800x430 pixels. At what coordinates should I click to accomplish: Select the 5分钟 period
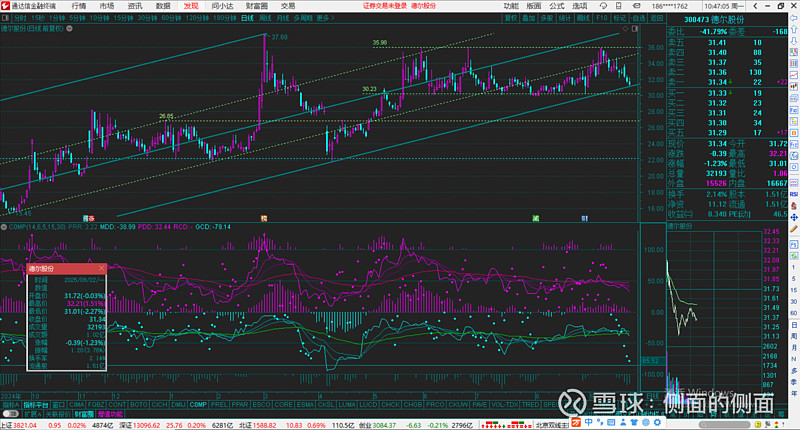point(77,18)
